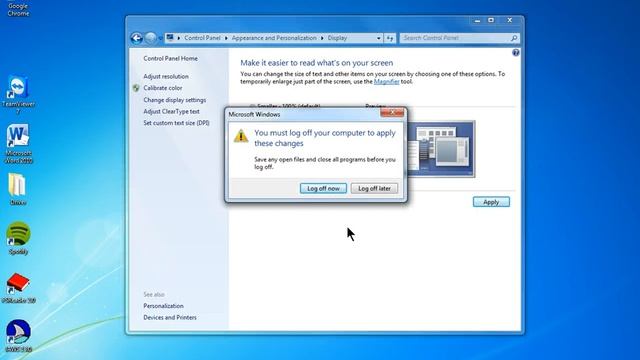Click the warning triangle icon in dialog
This screenshot has width=640, height=360.
tap(241, 136)
